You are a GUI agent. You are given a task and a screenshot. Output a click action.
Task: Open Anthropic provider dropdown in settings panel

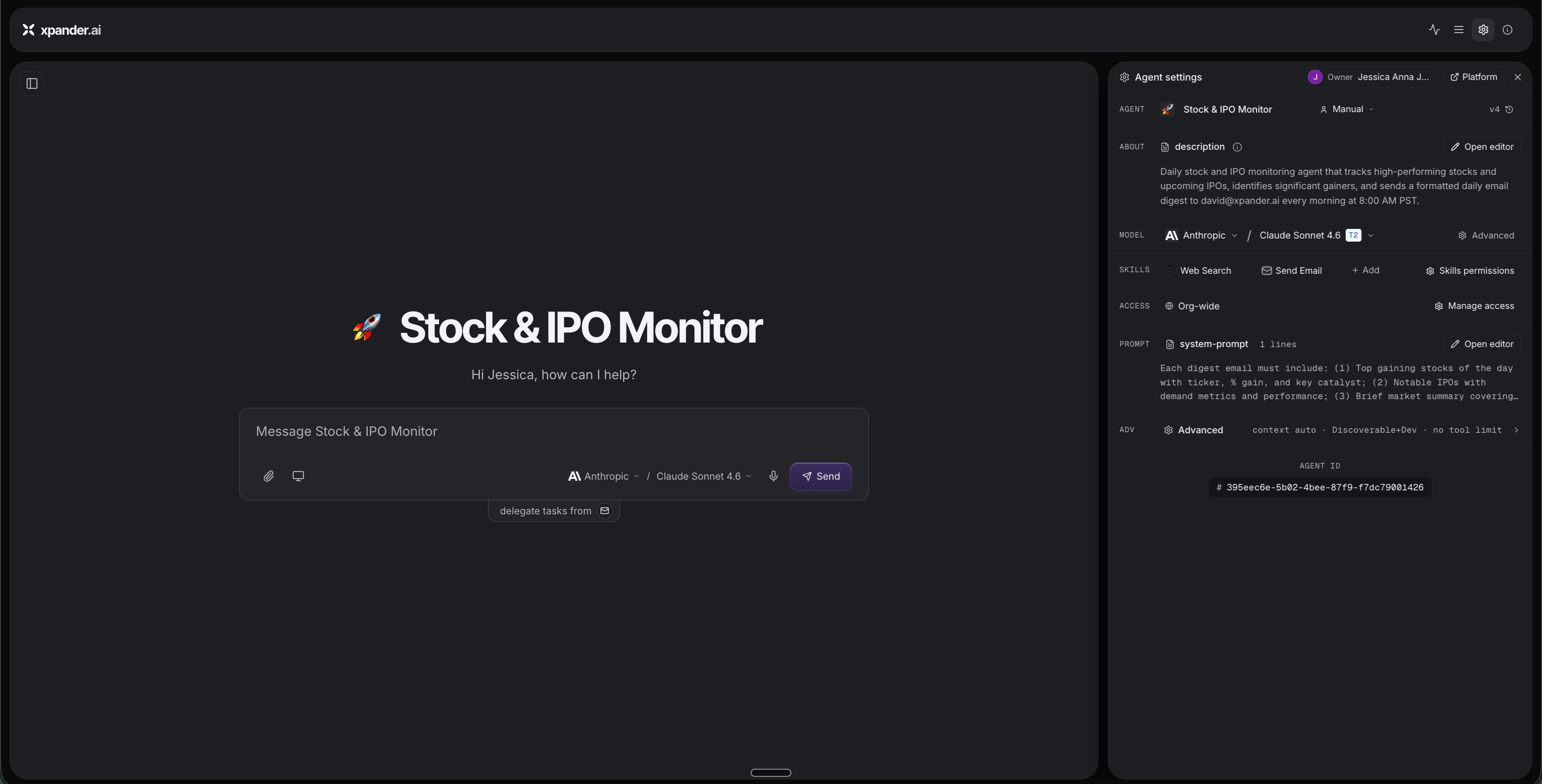[x=1201, y=236]
